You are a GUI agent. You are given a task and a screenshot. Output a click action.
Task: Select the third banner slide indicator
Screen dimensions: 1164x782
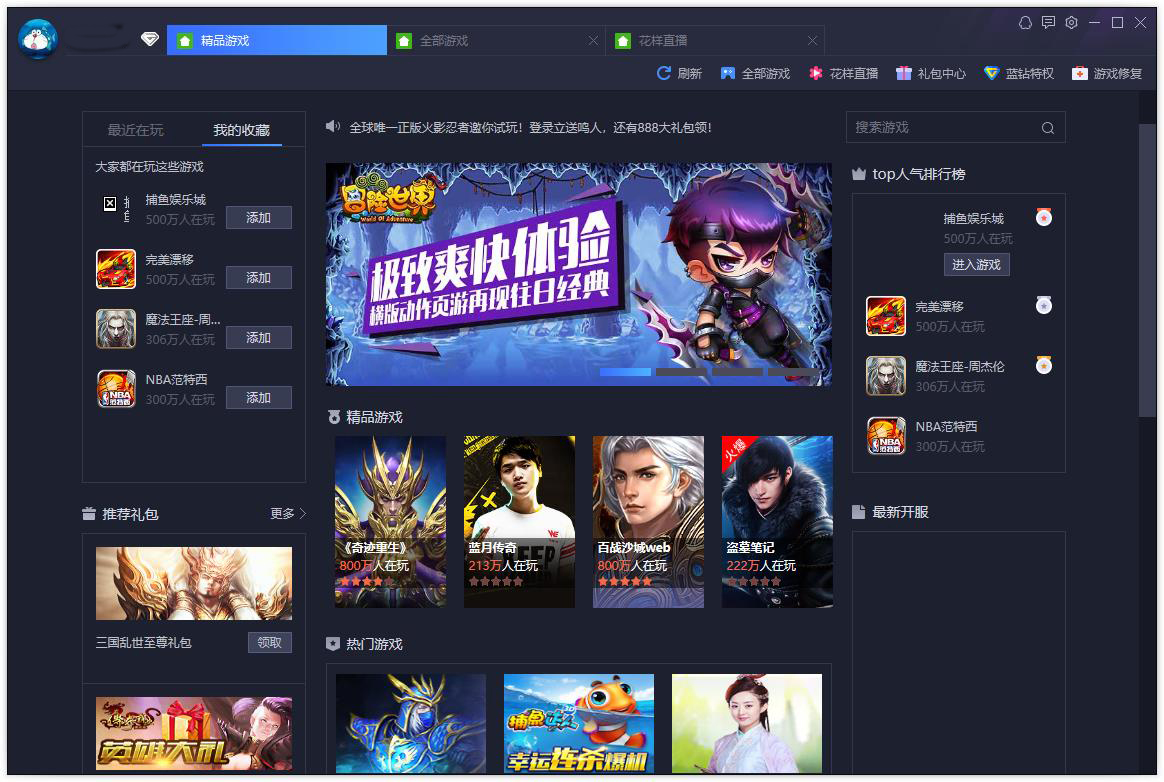point(738,372)
